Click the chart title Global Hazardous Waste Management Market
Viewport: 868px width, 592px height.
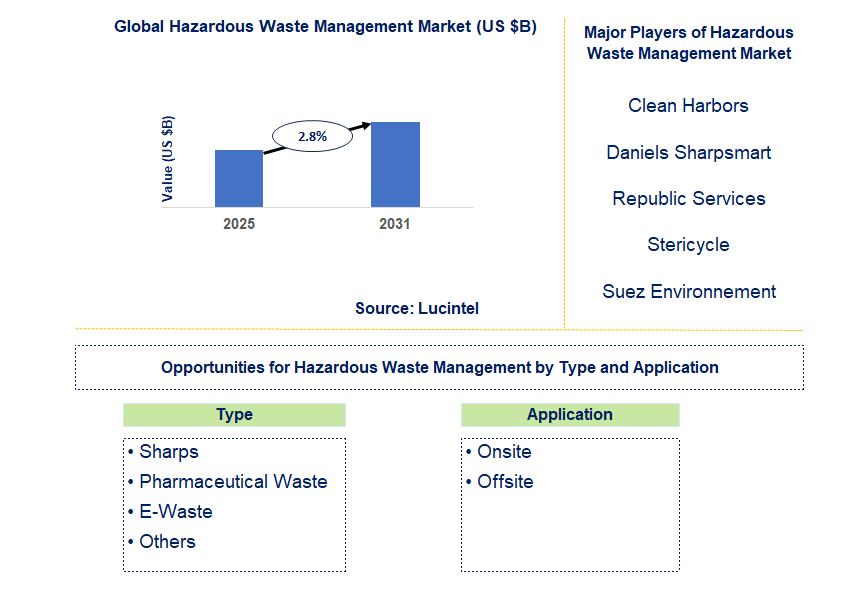coord(326,27)
